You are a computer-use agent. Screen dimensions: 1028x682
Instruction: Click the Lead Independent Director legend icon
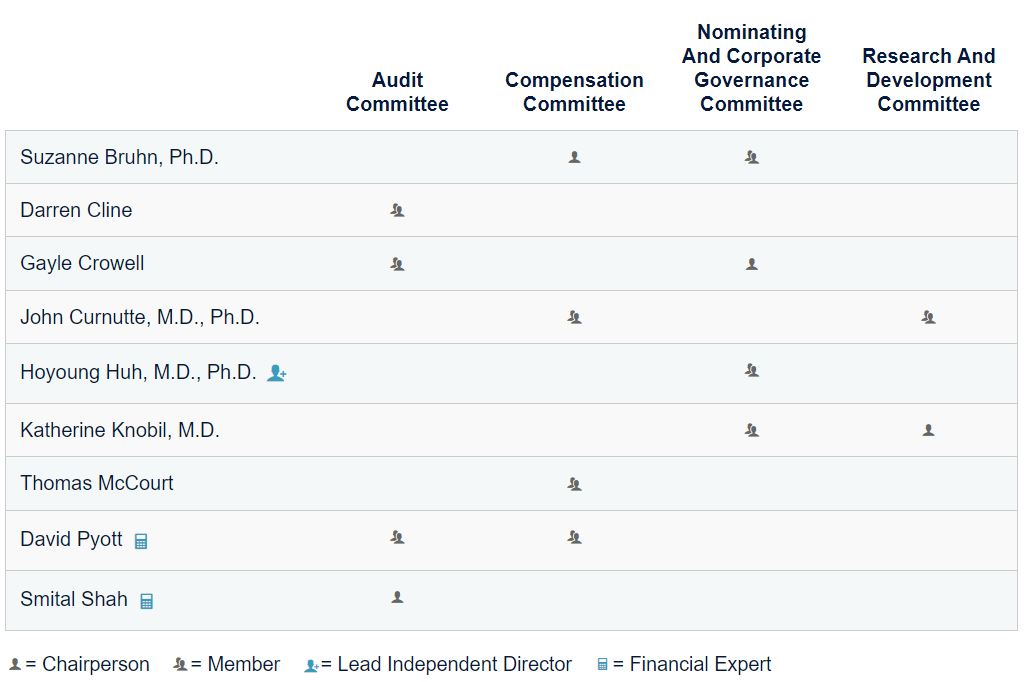tap(311, 665)
